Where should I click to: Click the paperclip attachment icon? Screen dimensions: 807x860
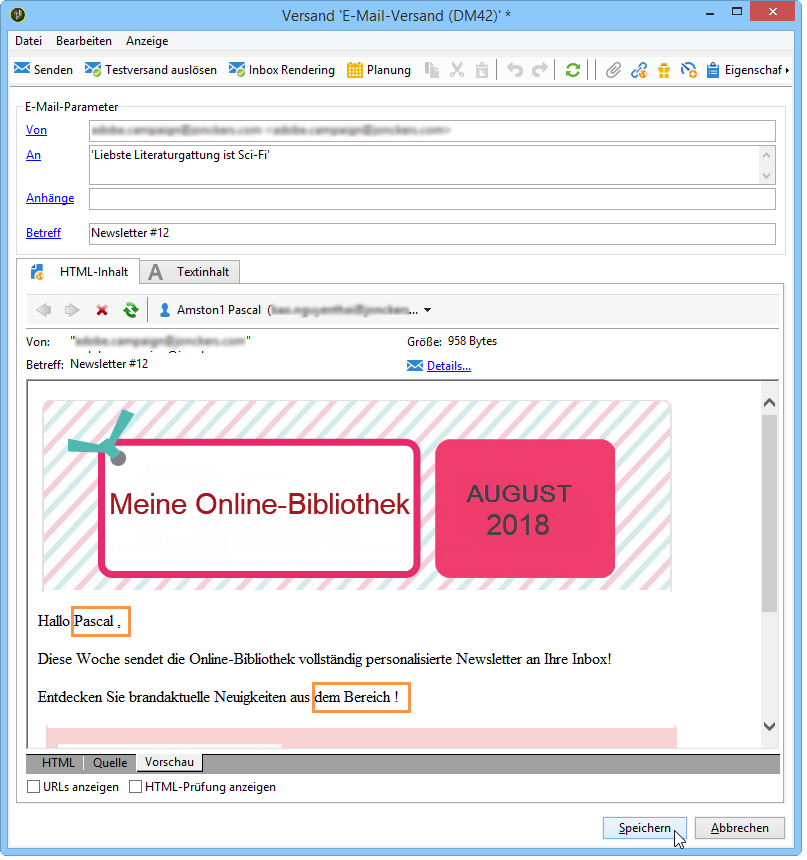614,70
